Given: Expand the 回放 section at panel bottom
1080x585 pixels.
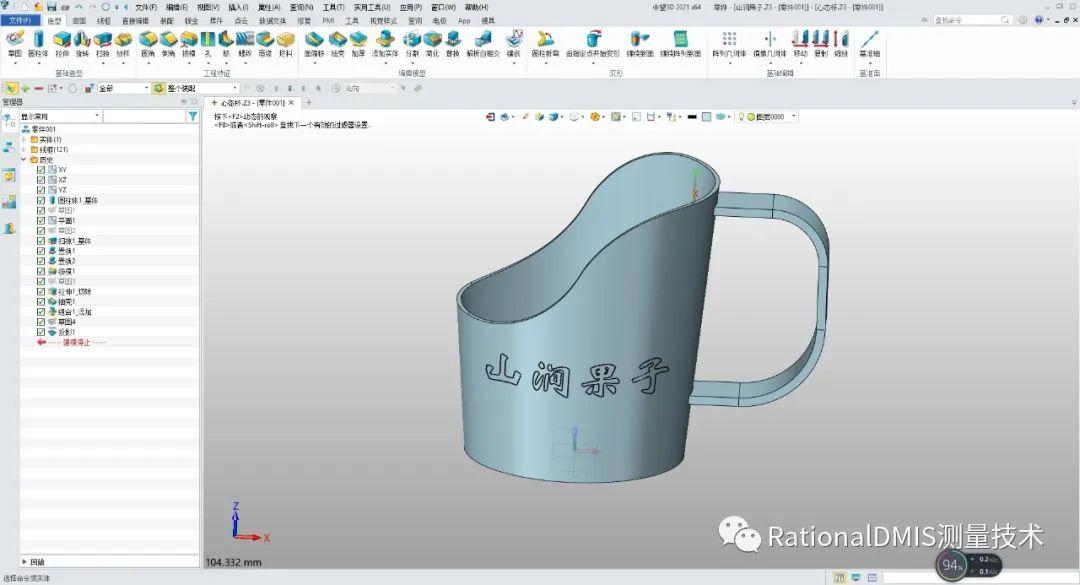Looking at the screenshot, I should 25,562.
